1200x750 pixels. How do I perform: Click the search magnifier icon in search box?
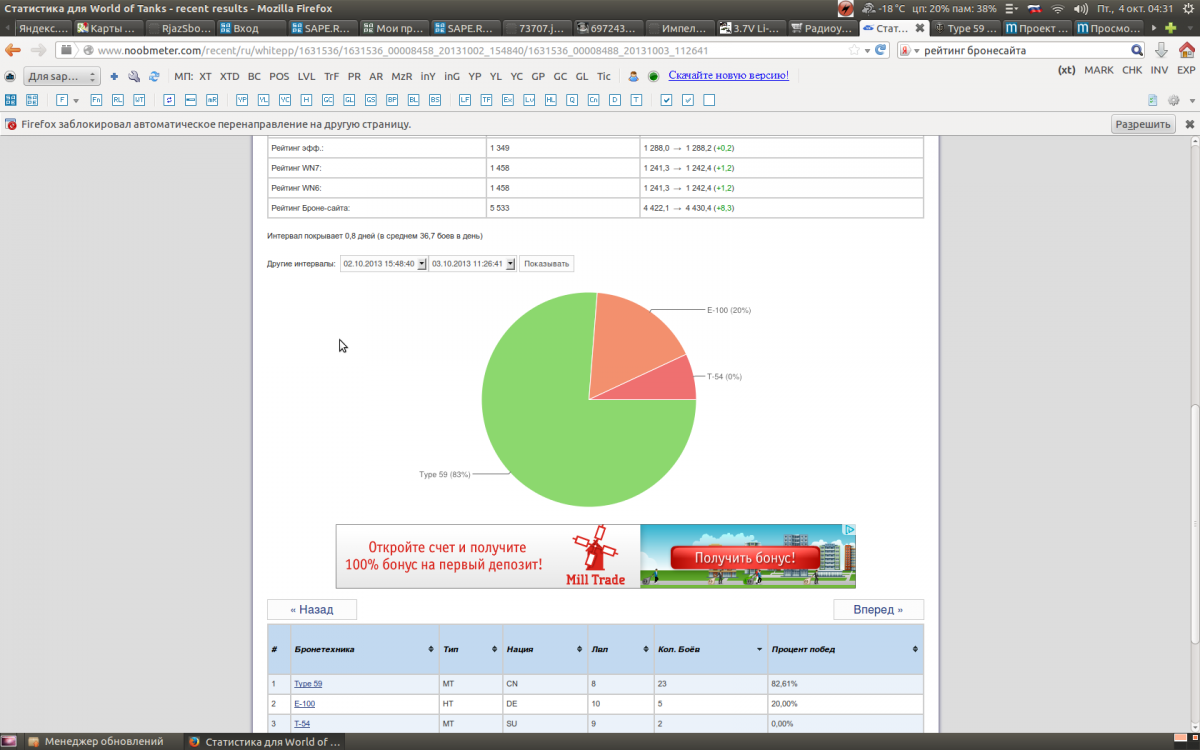[x=1137, y=50]
